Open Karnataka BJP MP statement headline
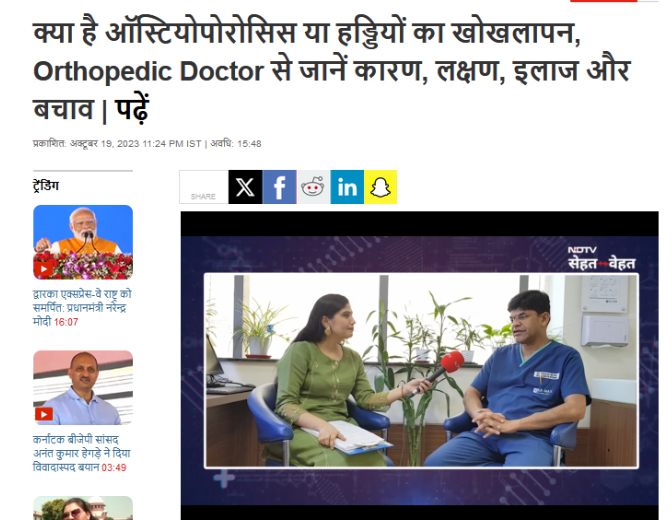This screenshot has width=672, height=520. pyautogui.click(x=81, y=453)
